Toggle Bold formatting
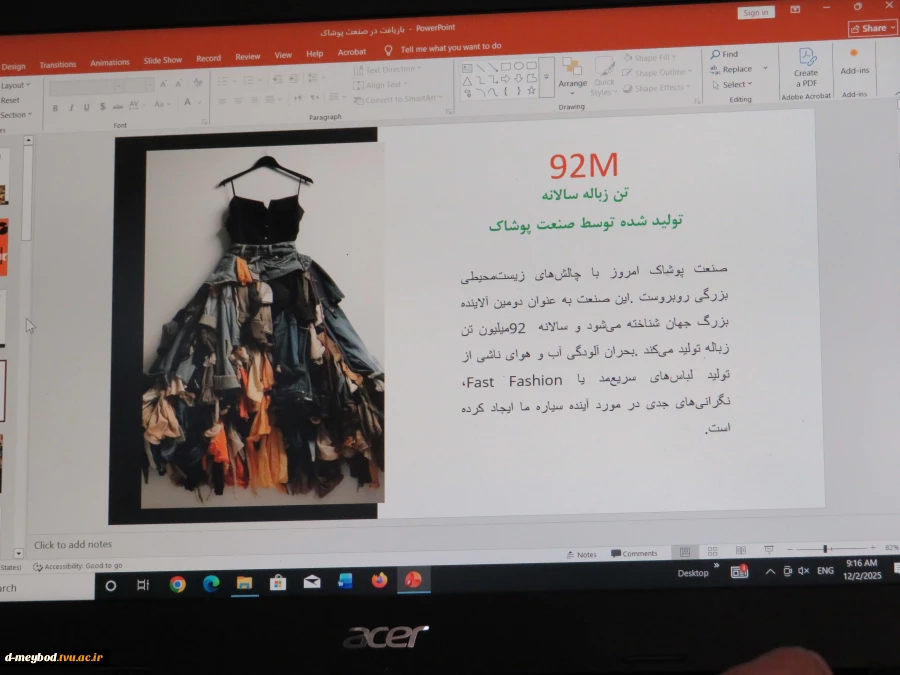 coord(55,108)
